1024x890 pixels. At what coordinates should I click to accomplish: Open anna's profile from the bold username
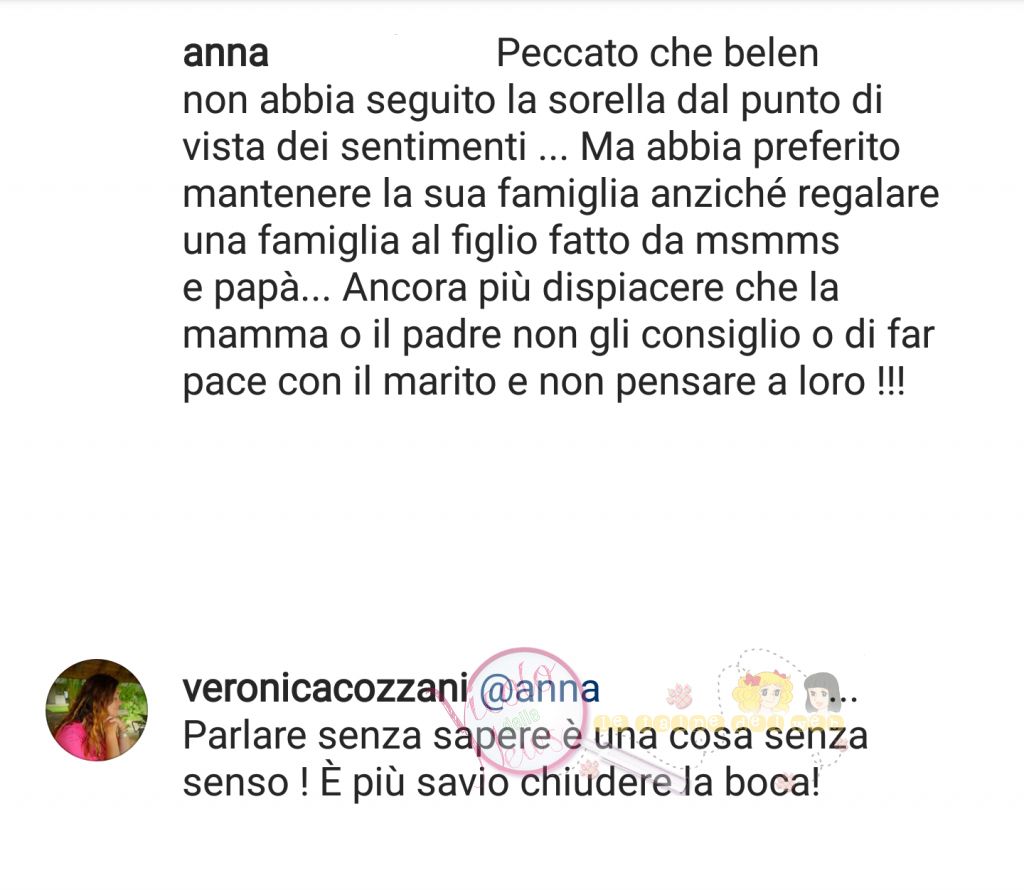tap(225, 54)
